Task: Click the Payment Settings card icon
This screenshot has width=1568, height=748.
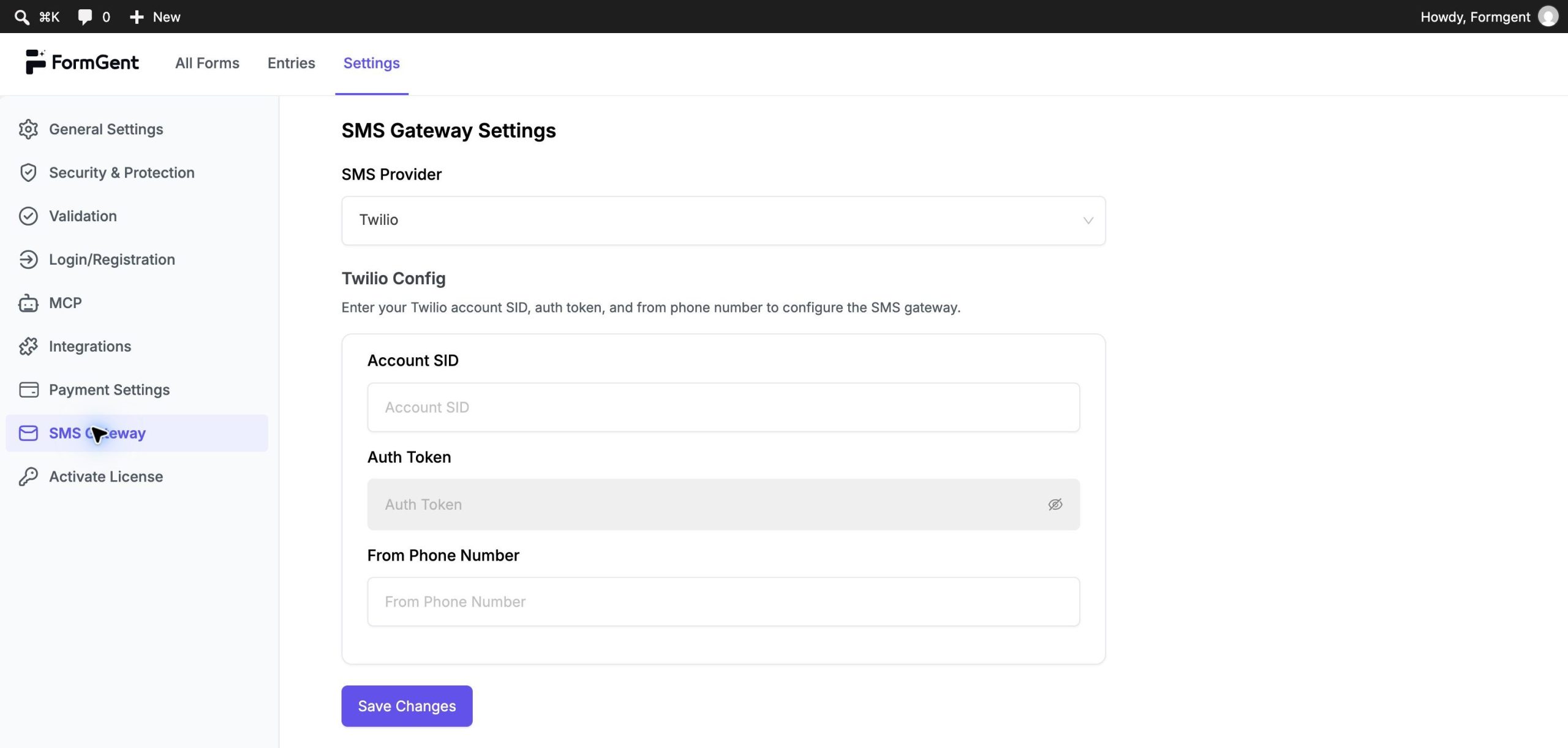Action: click(28, 390)
